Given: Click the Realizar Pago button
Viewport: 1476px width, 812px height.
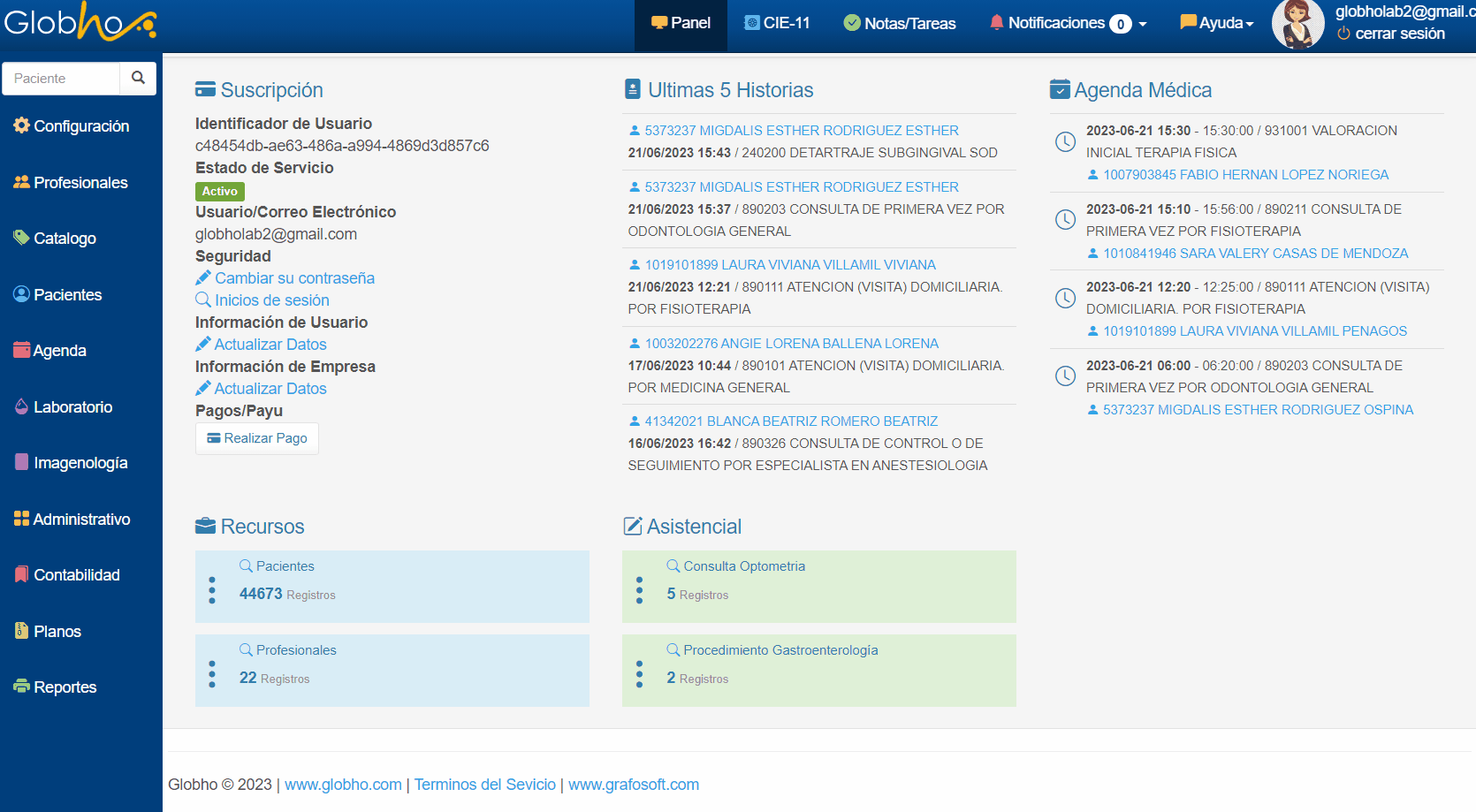Looking at the screenshot, I should 257,438.
